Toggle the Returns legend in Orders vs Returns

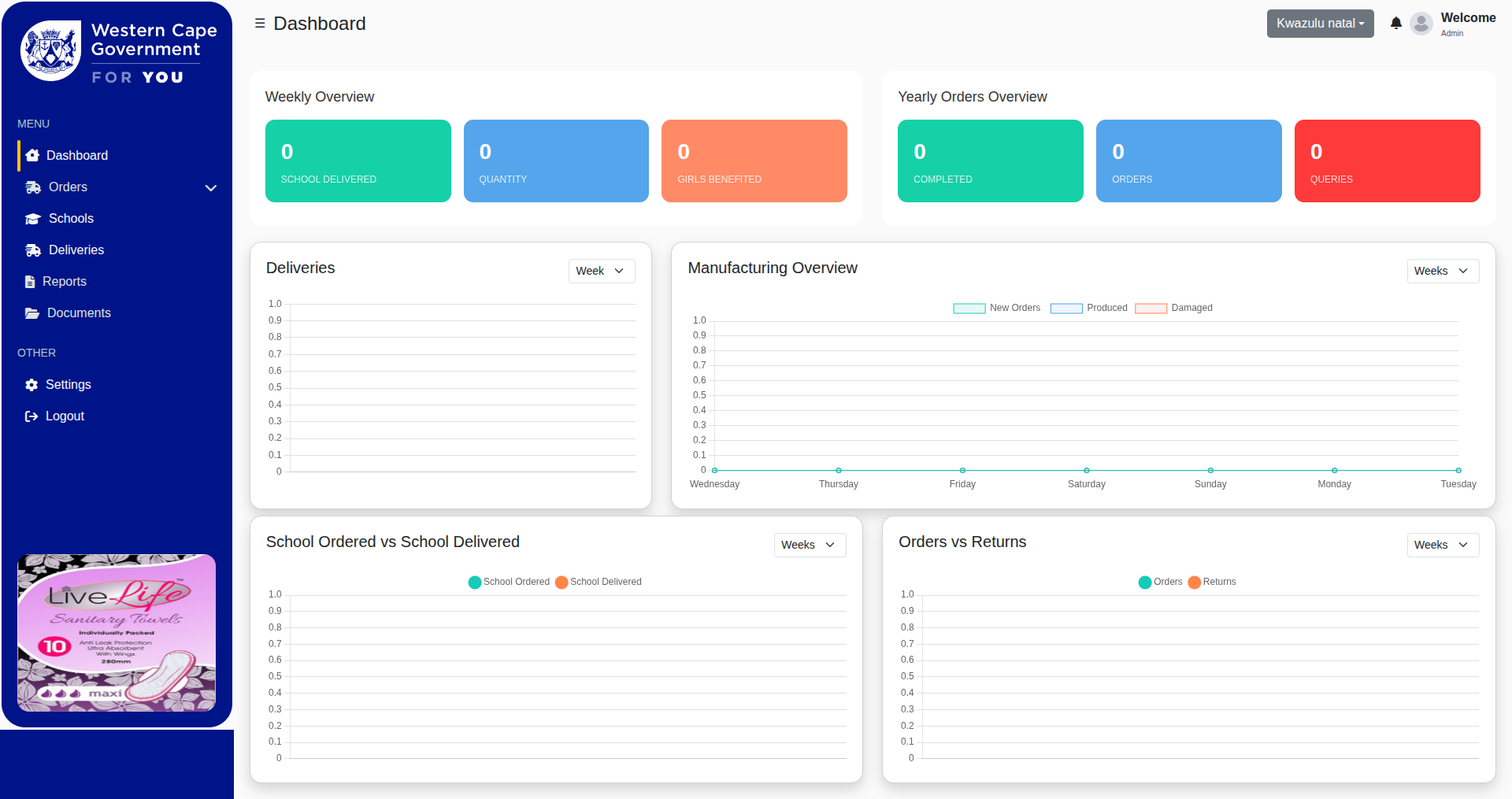coord(1211,582)
